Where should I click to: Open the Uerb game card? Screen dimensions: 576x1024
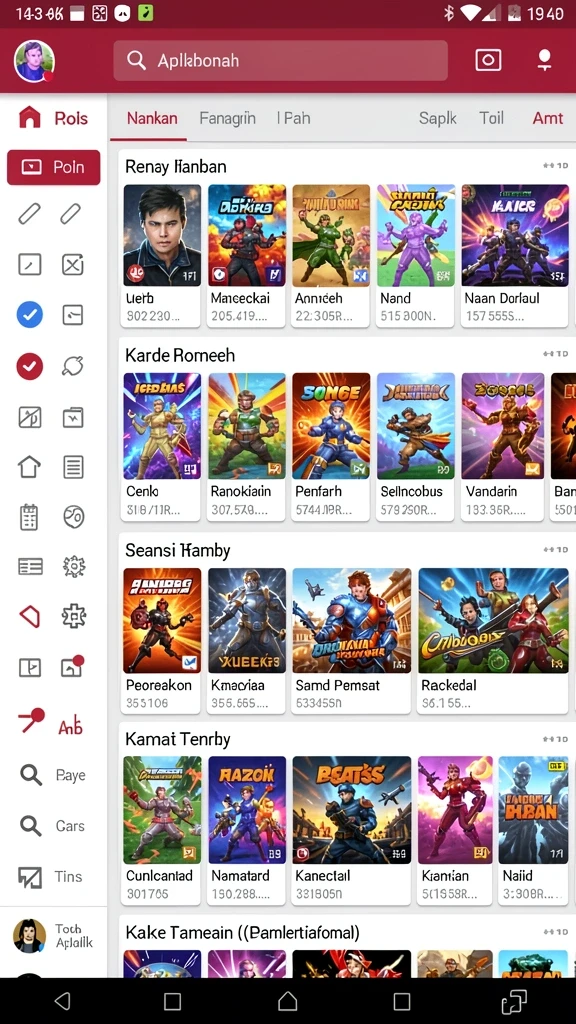pyautogui.click(x=162, y=255)
